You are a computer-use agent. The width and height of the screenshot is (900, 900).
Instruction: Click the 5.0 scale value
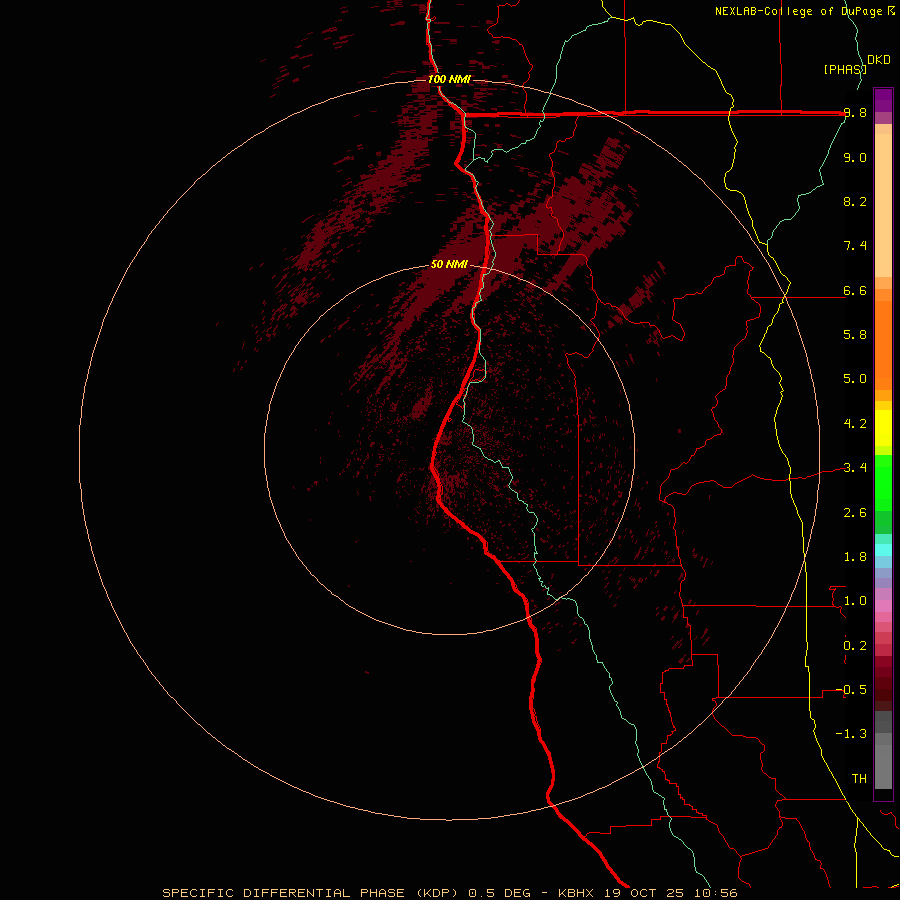855,379
